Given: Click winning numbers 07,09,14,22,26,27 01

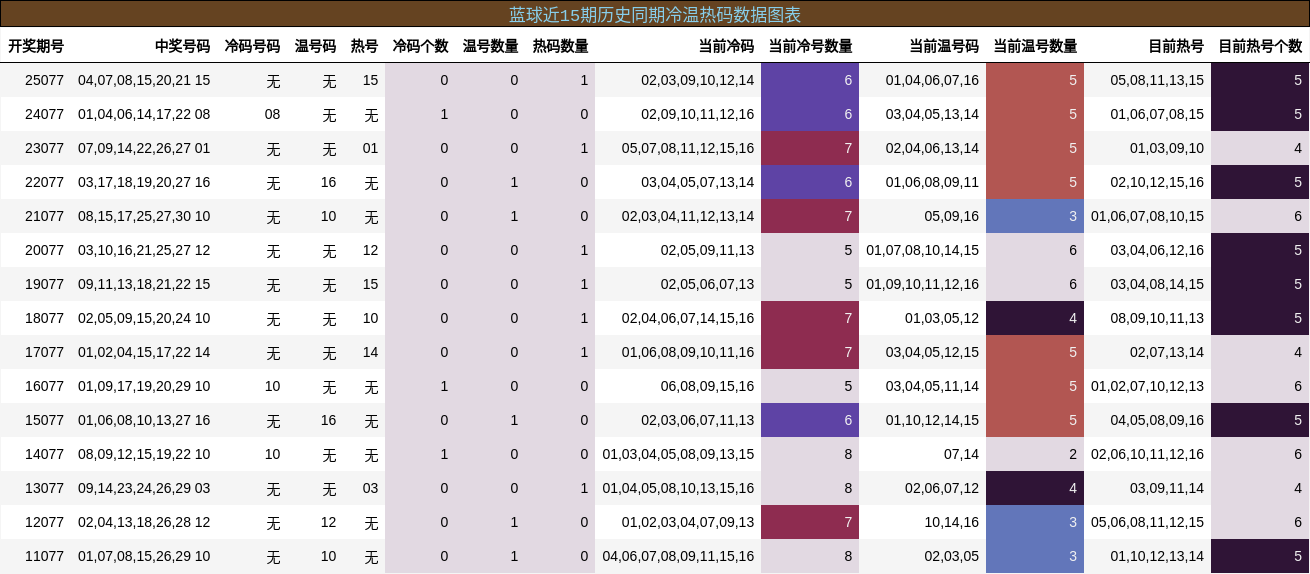Looking at the screenshot, I should [x=144, y=148].
